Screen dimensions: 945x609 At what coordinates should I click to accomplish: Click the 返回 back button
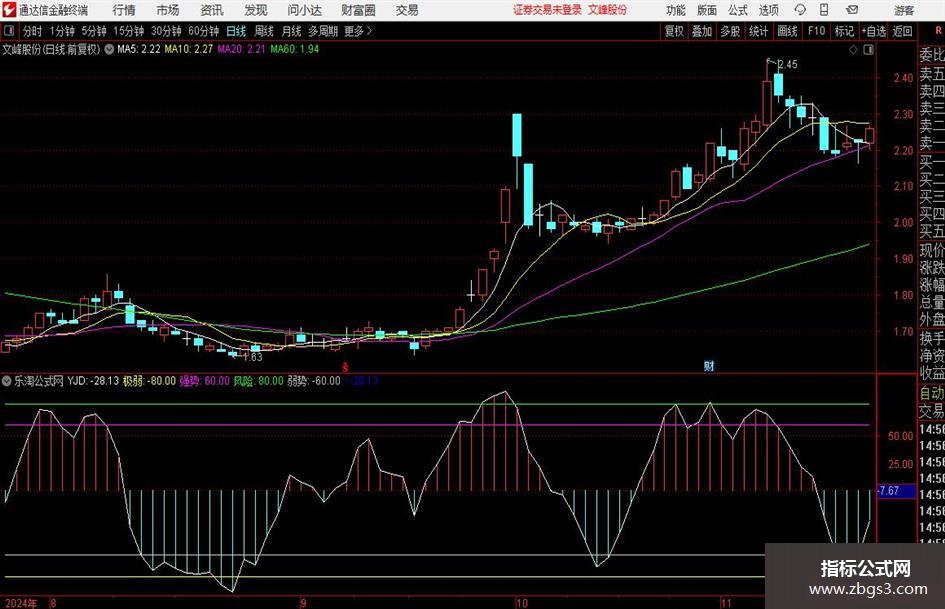pos(902,31)
